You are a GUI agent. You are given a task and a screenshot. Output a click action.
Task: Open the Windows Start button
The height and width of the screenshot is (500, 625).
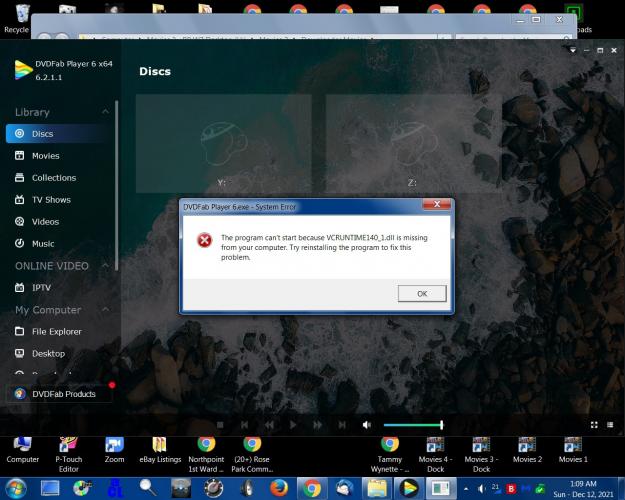point(16,488)
